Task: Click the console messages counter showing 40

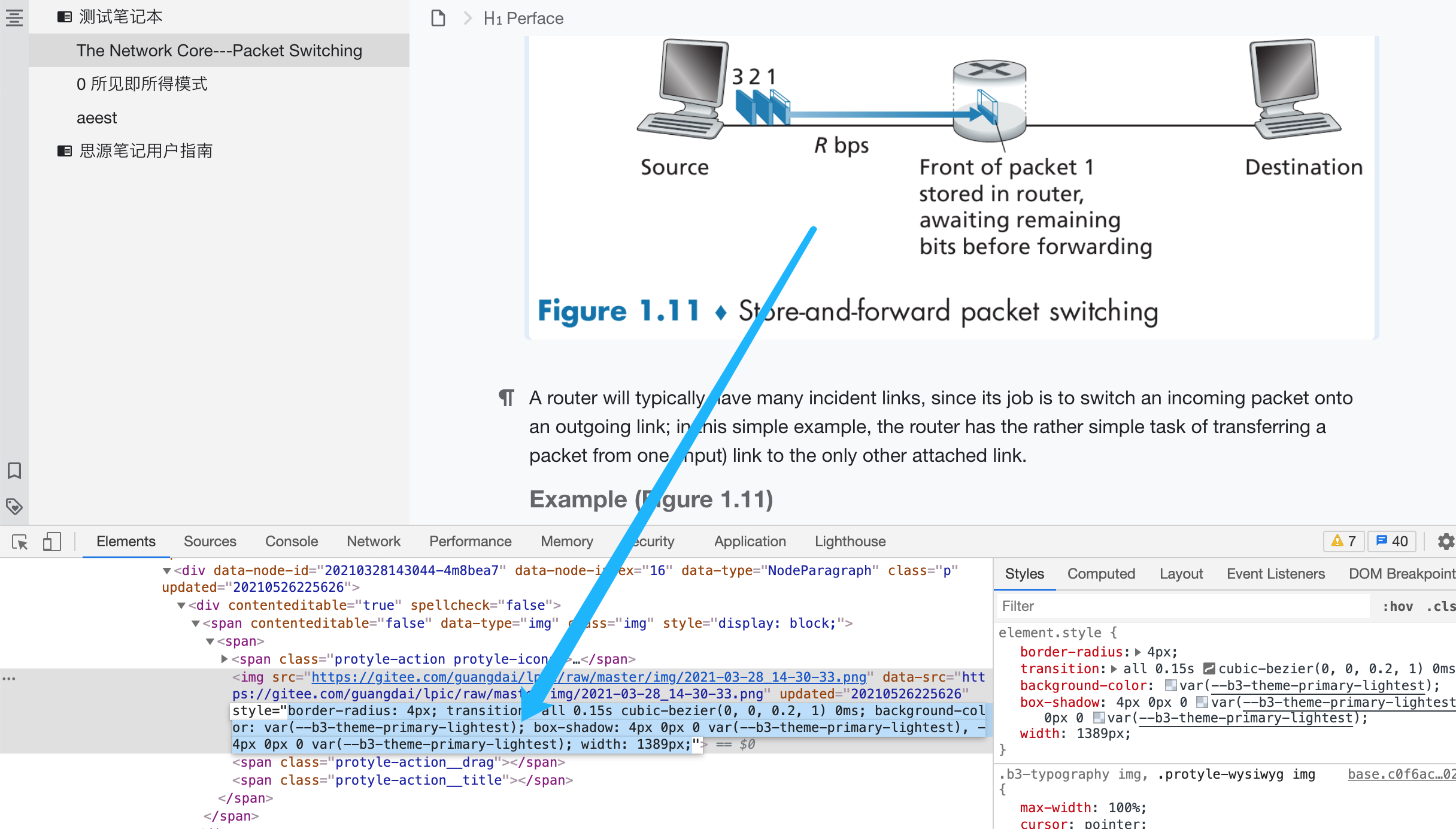Action: 1390,541
